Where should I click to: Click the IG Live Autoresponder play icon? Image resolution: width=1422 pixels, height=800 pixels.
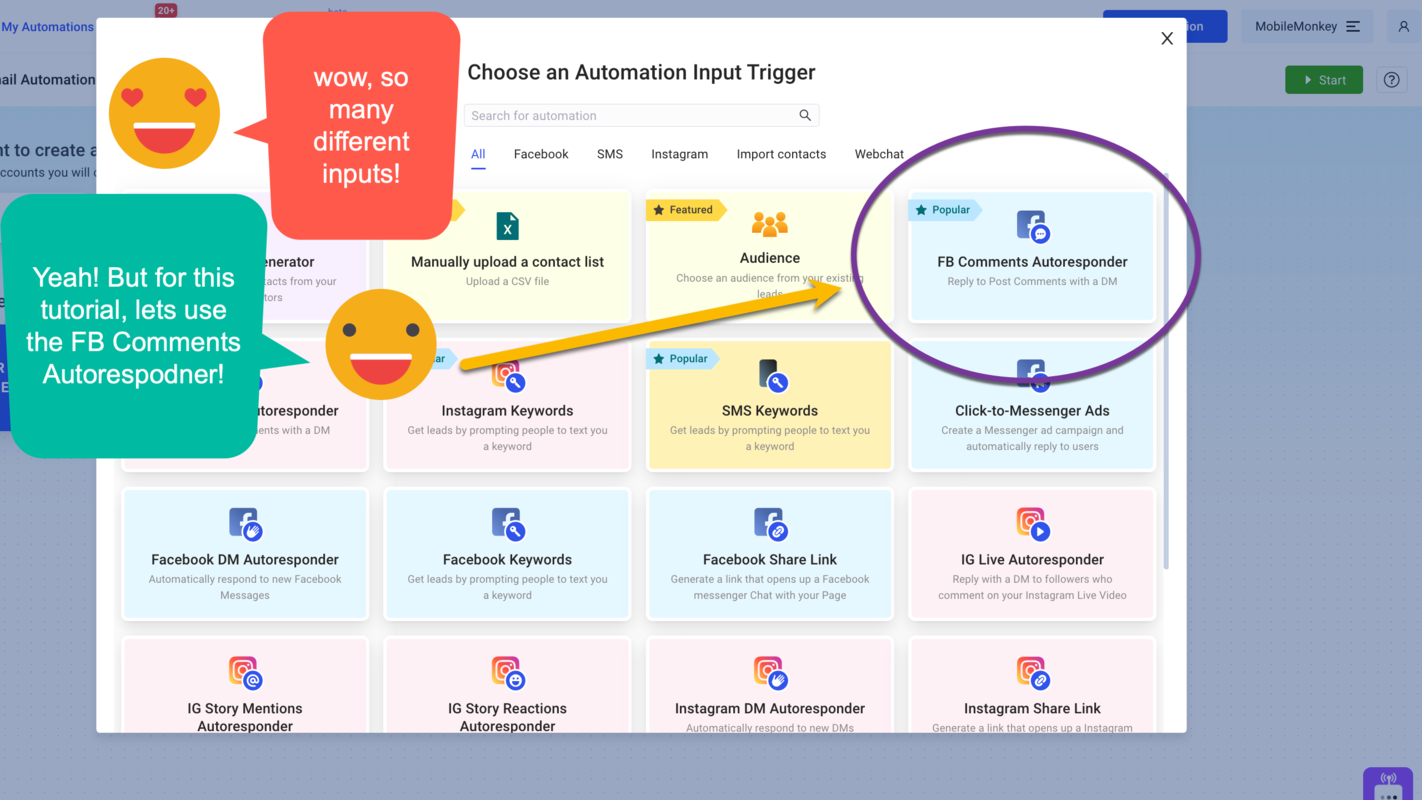coord(1031,523)
